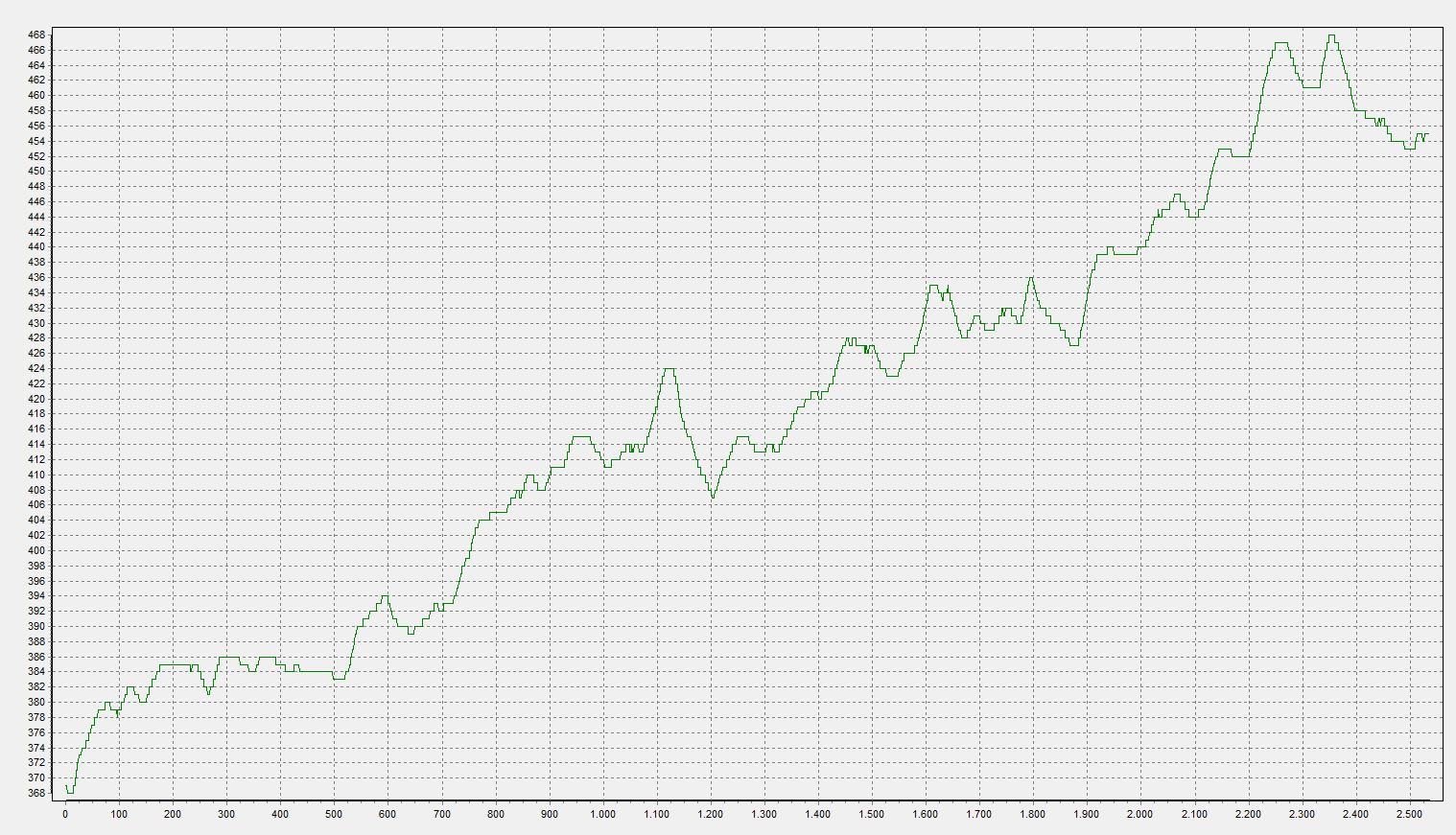Viewport: 1456px width, 835px height.
Task: Click the 420 vertical axis label
Action: [x=35, y=399]
